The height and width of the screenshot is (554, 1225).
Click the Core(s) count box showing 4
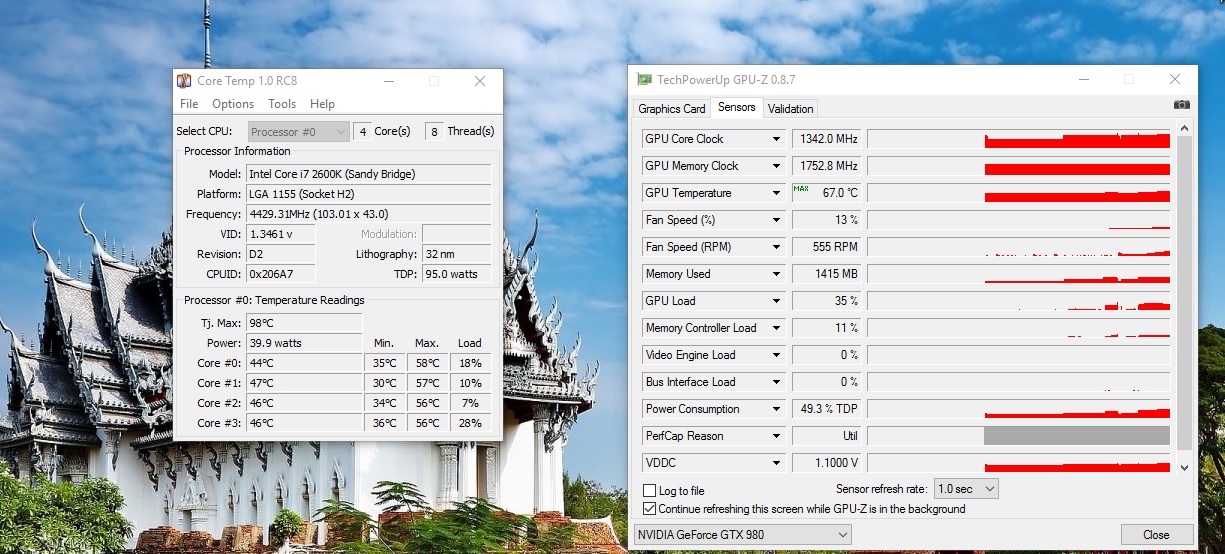363,132
